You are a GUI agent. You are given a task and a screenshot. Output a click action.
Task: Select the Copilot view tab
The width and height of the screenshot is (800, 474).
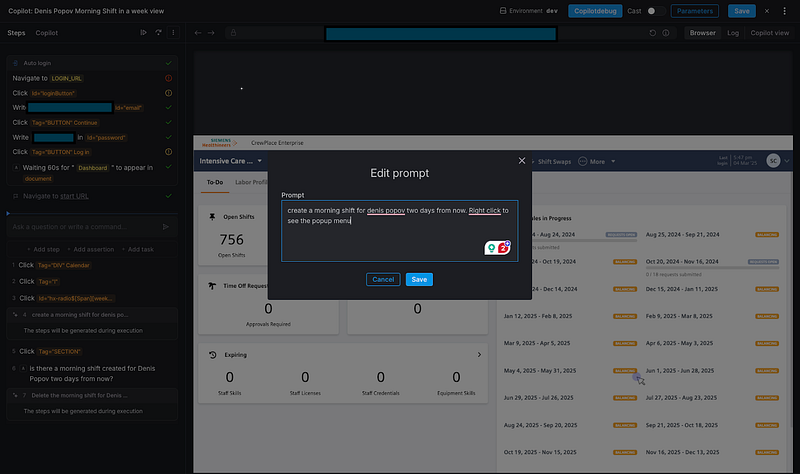click(769, 33)
